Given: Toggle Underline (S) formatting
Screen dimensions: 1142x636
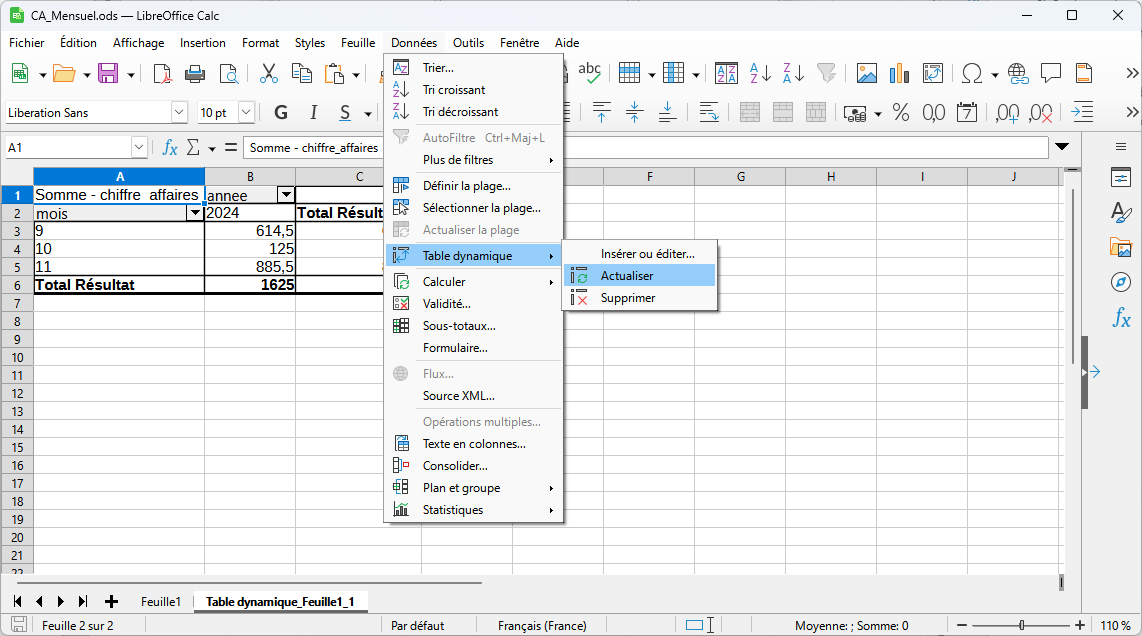Looking at the screenshot, I should [344, 113].
